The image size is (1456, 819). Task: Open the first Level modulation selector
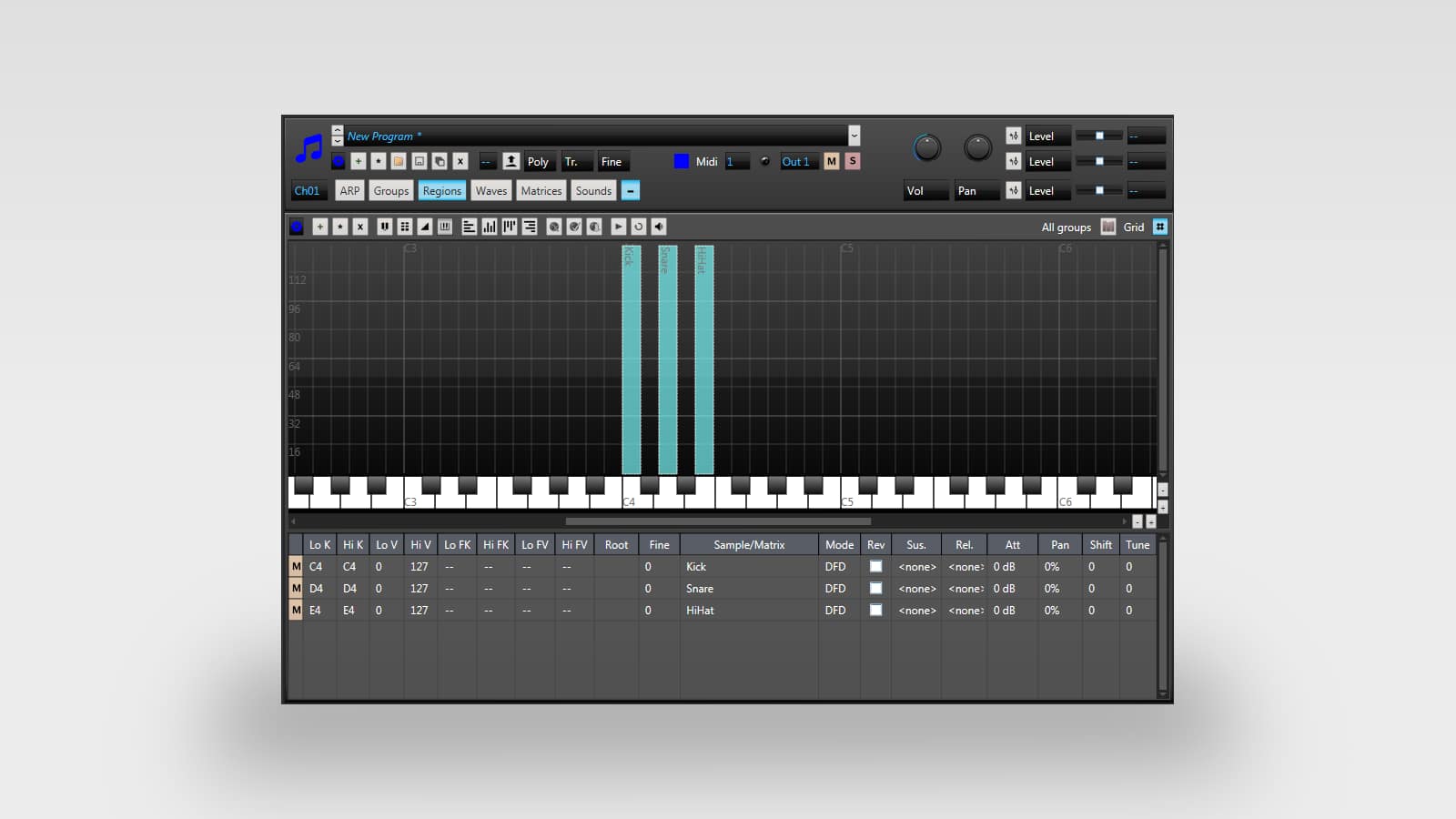[x=1047, y=136]
